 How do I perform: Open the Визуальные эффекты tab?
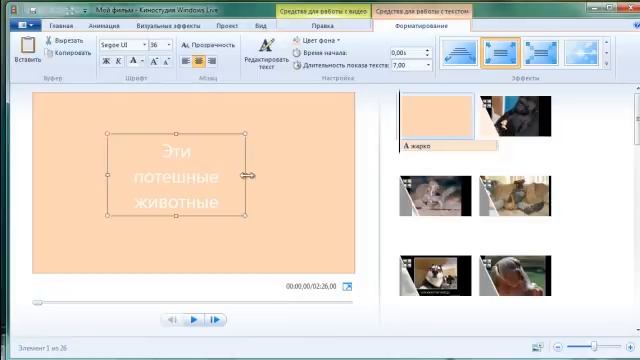point(168,26)
